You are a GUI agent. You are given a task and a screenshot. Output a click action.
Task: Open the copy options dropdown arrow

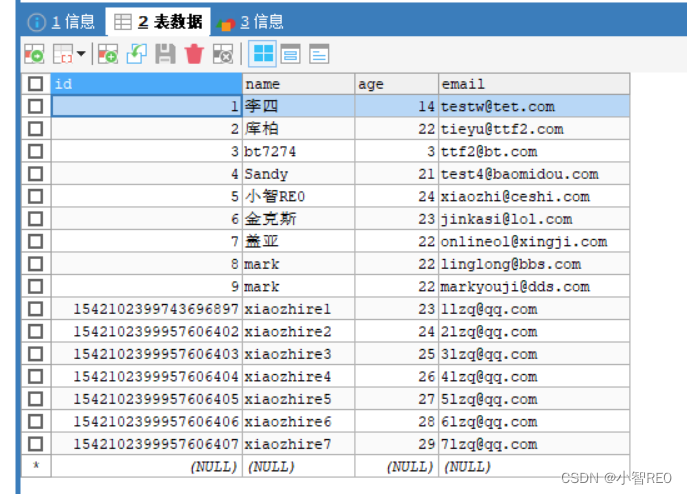click(81, 54)
